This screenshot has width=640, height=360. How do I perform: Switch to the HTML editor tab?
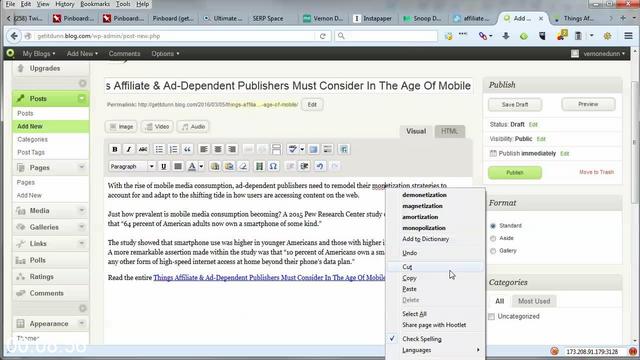tap(449, 131)
